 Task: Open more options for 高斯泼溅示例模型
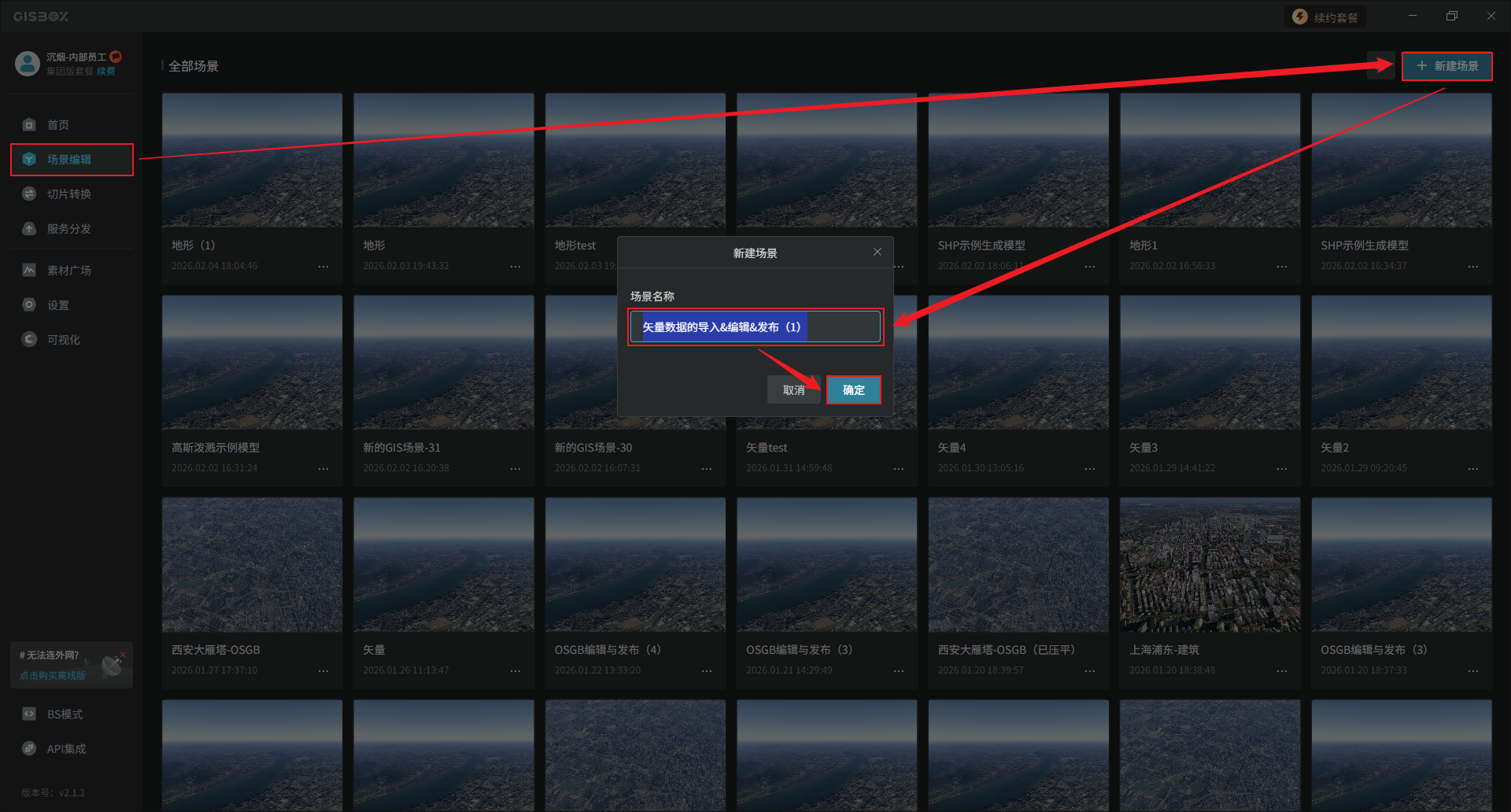tap(323, 469)
